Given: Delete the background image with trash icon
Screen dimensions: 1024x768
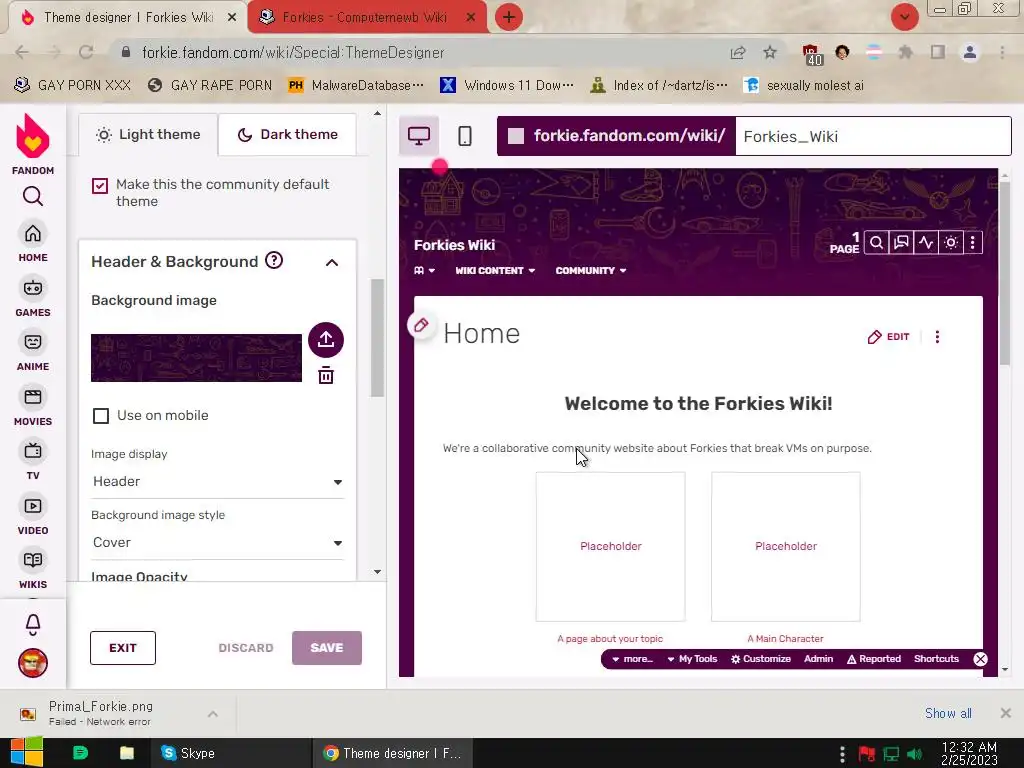Looking at the screenshot, I should click(x=326, y=376).
